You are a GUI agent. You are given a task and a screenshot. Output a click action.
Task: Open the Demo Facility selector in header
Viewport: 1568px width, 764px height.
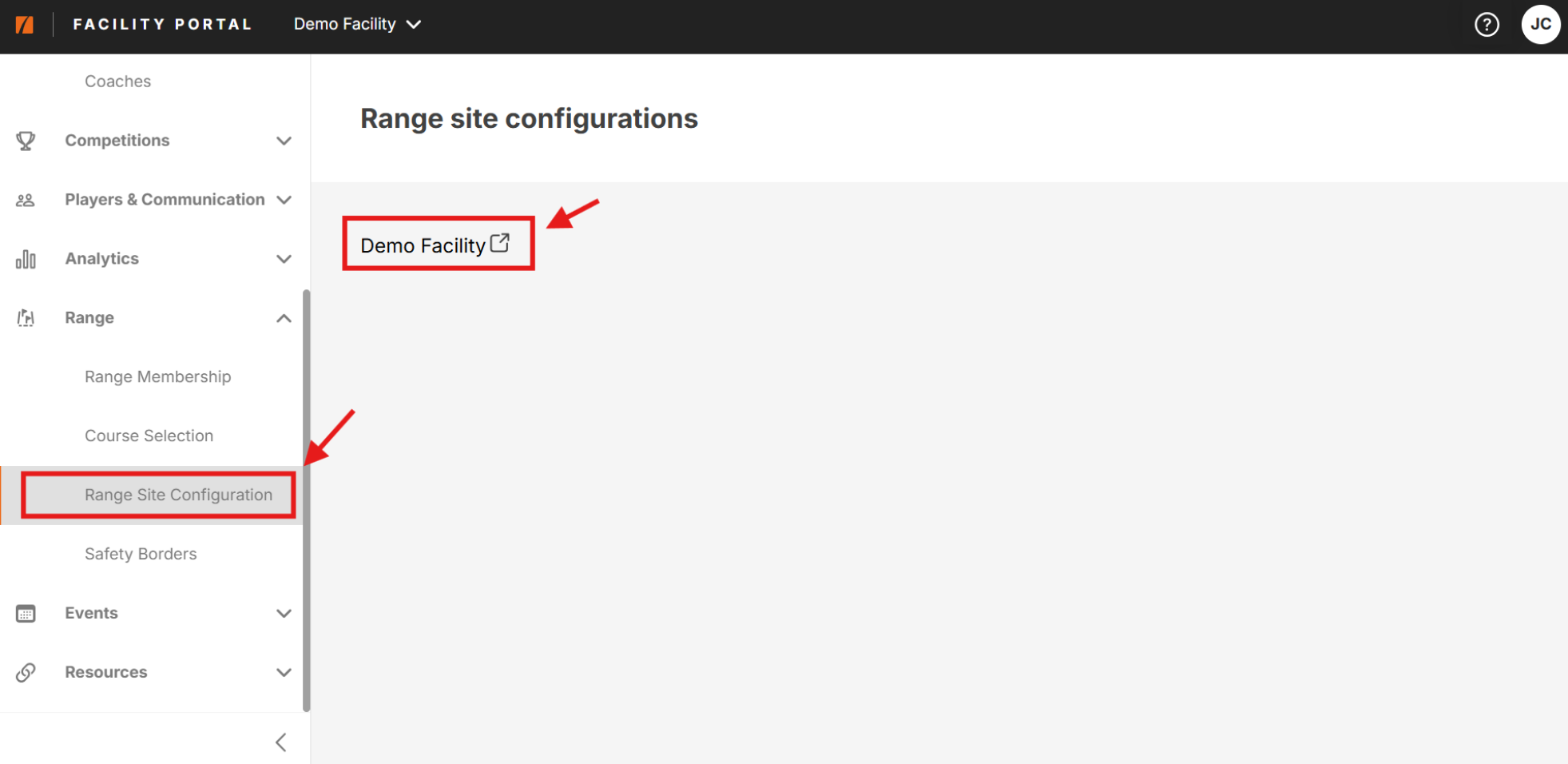pyautogui.click(x=357, y=24)
